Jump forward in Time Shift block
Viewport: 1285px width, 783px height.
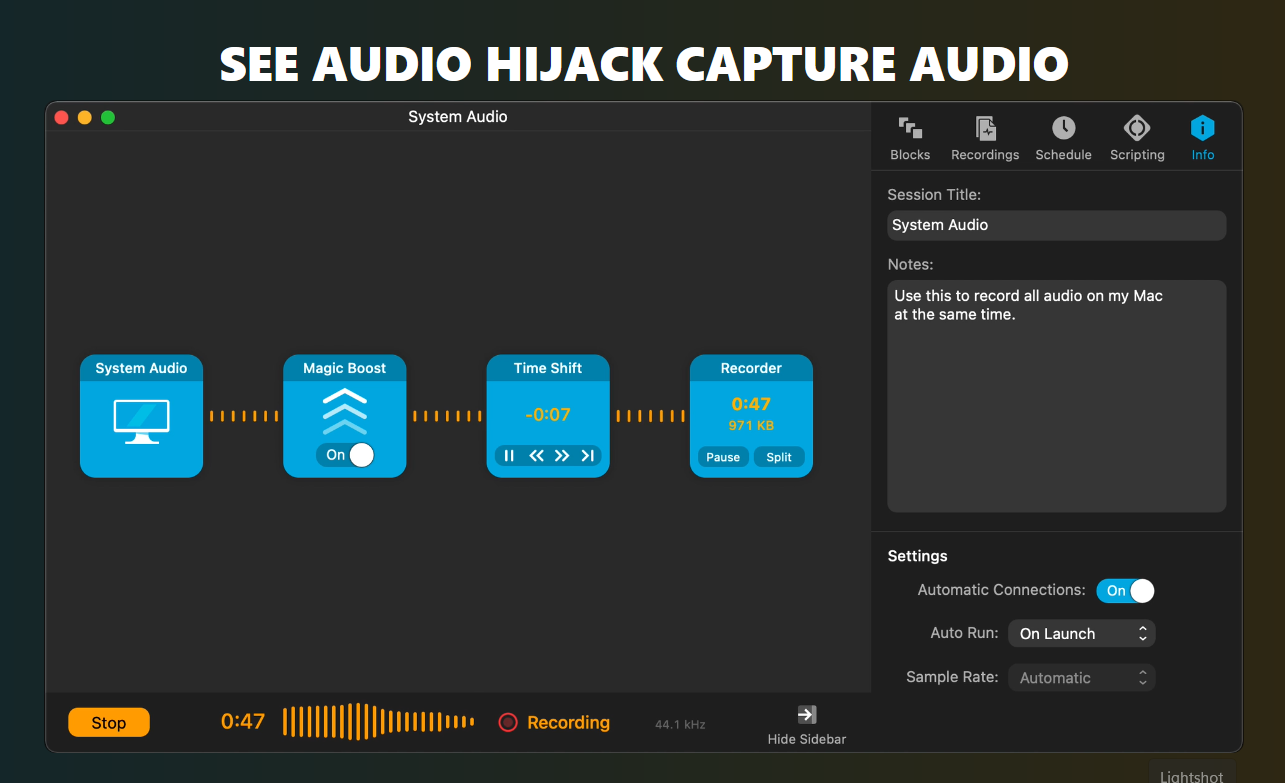click(x=562, y=456)
